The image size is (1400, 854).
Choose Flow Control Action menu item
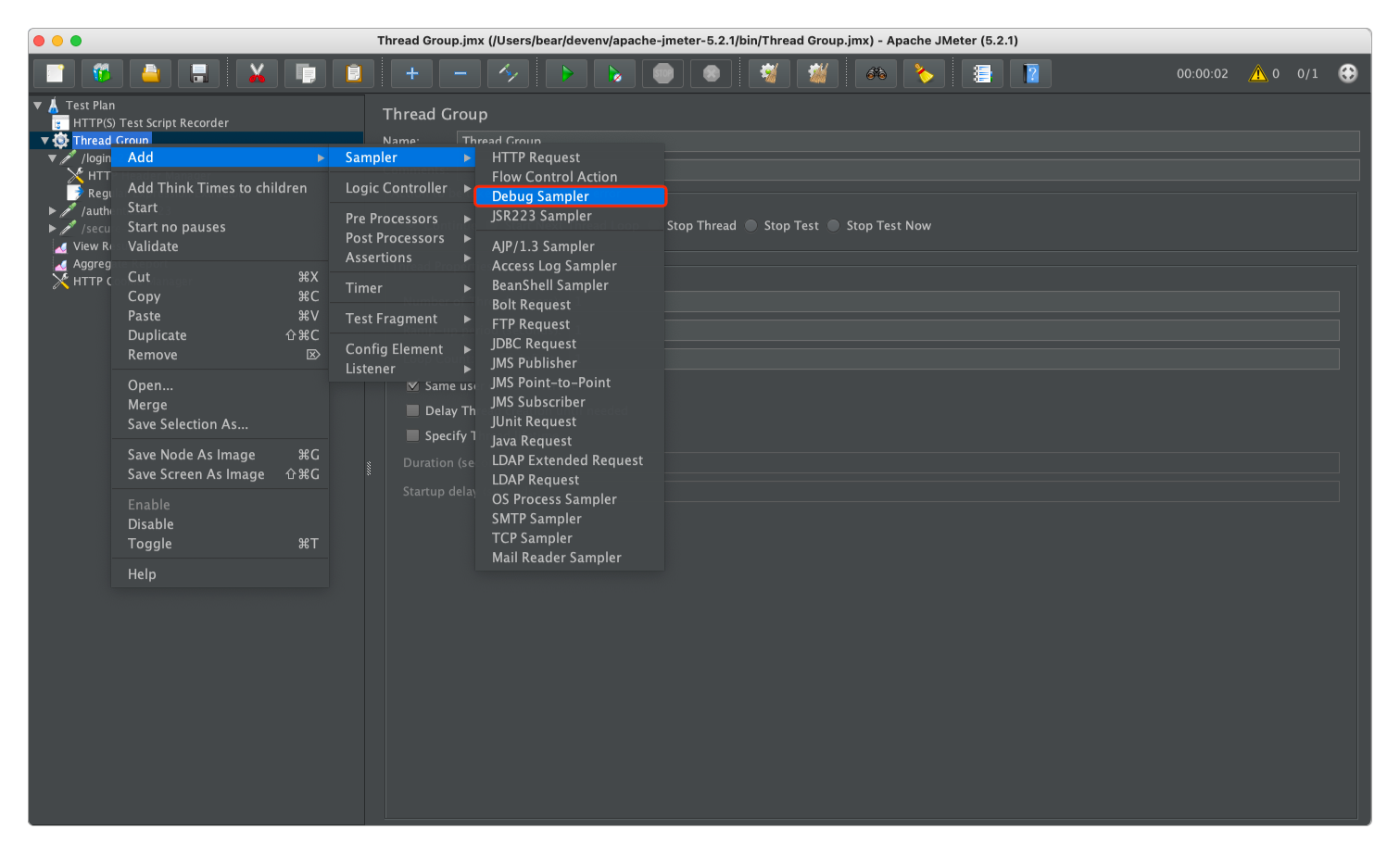pyautogui.click(x=570, y=177)
